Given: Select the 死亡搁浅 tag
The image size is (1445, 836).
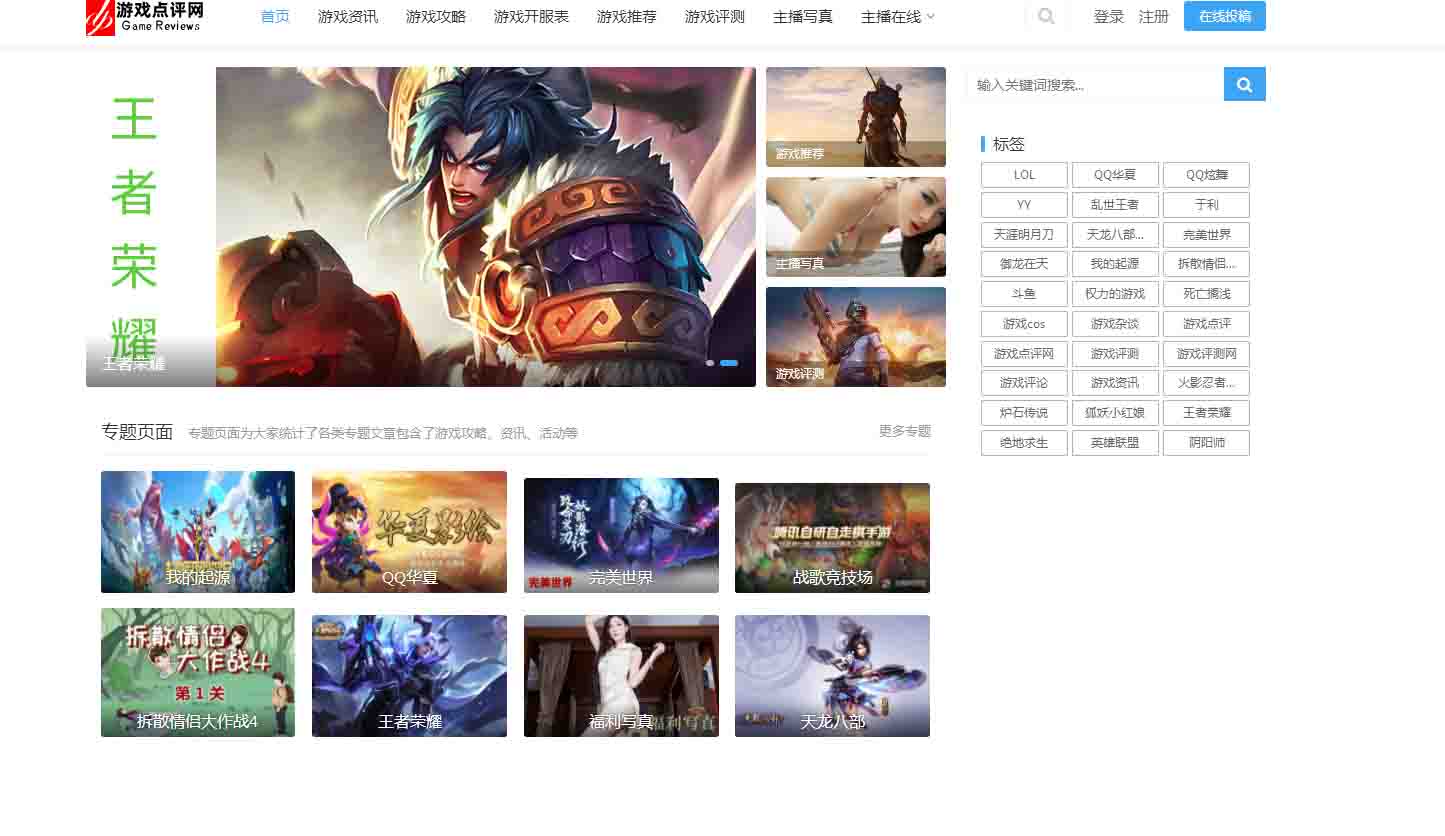Looking at the screenshot, I should click(1206, 294).
